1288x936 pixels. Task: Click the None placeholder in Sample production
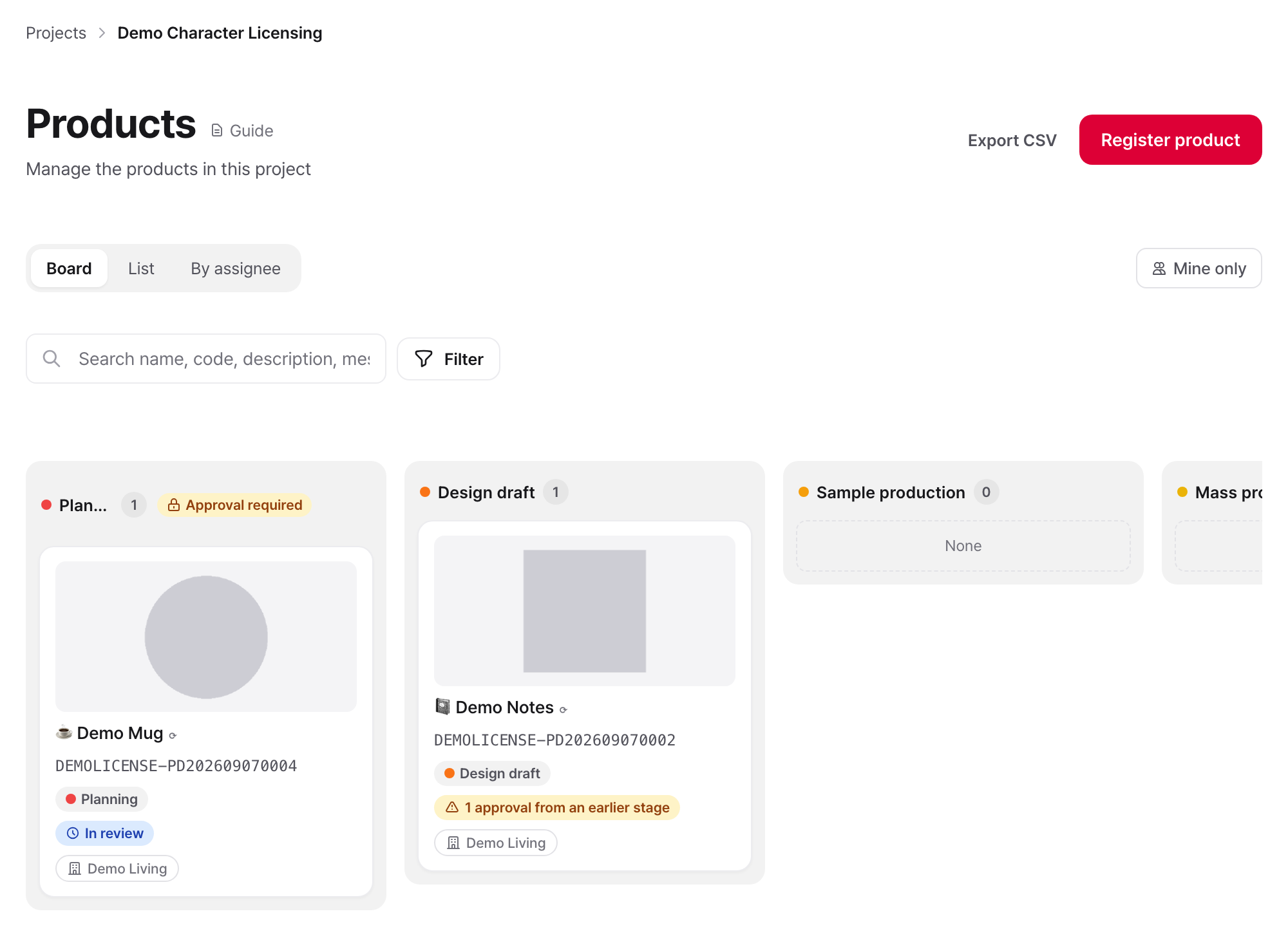[963, 546]
